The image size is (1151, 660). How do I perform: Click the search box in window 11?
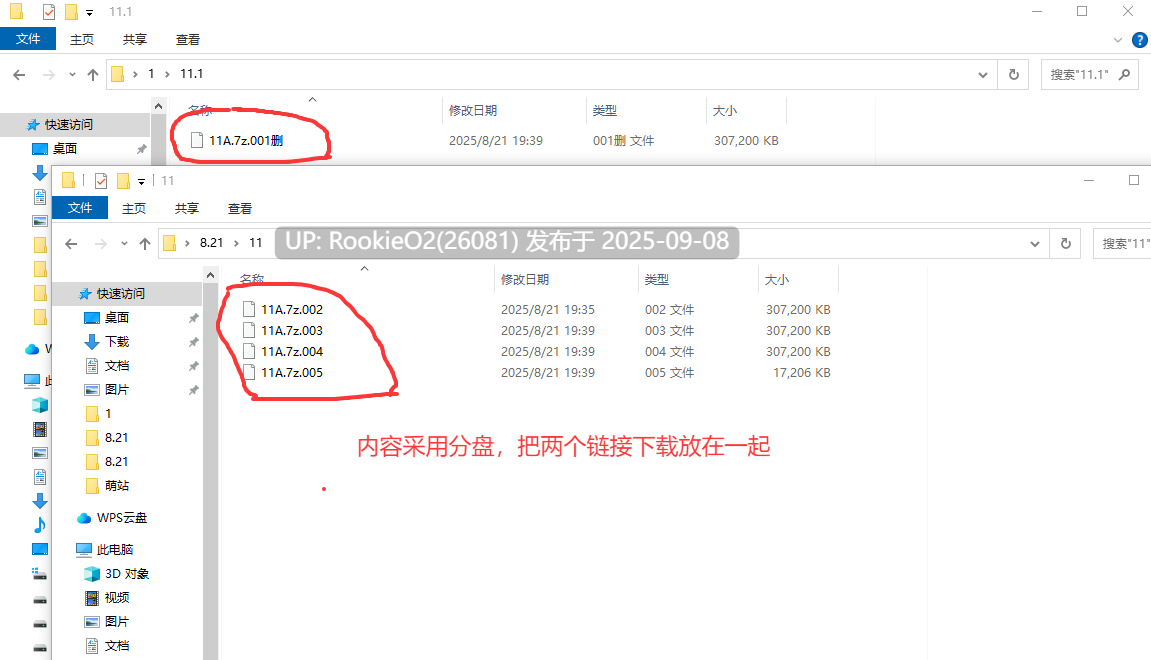(1122, 243)
